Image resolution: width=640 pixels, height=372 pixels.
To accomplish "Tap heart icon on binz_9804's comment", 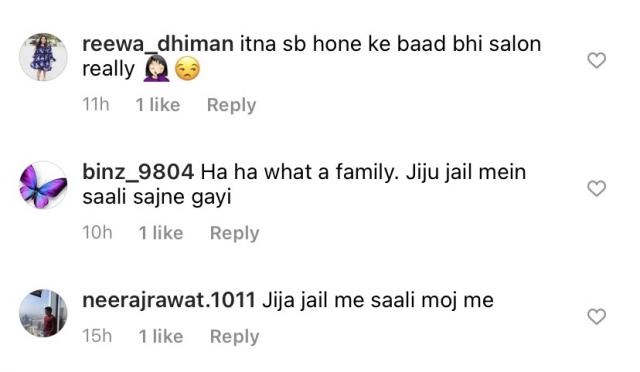I will (596, 189).
